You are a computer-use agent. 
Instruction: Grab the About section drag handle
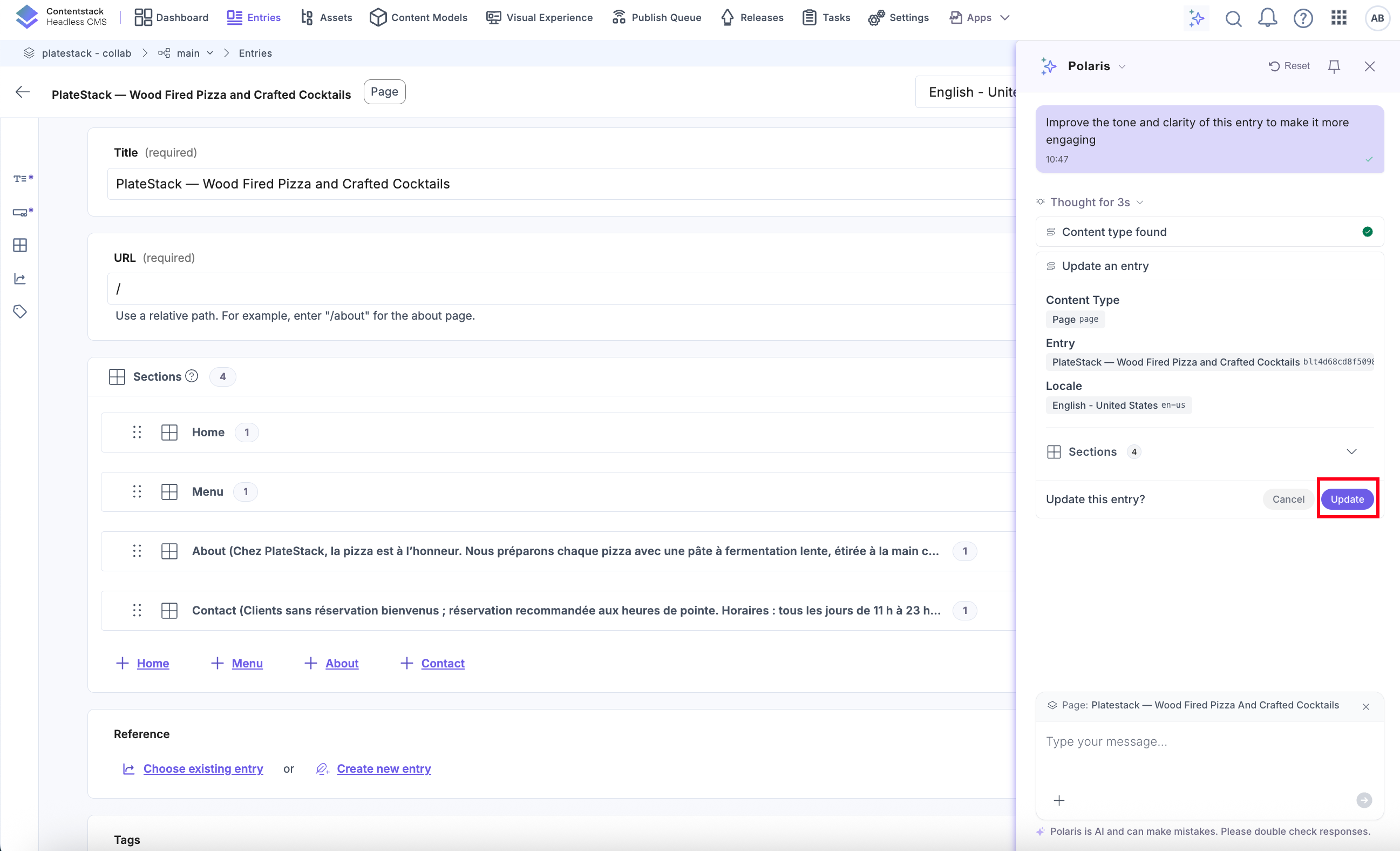click(137, 551)
